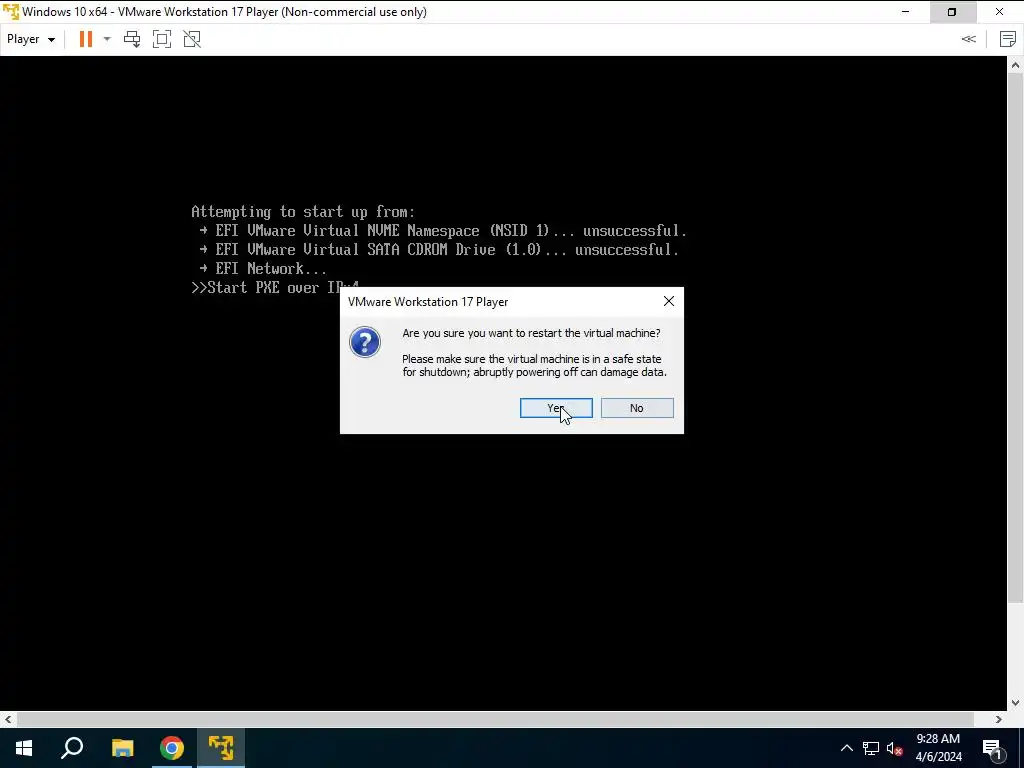Pause the virtual machine with the orange button
Viewport: 1024px width, 768px height.
point(86,39)
